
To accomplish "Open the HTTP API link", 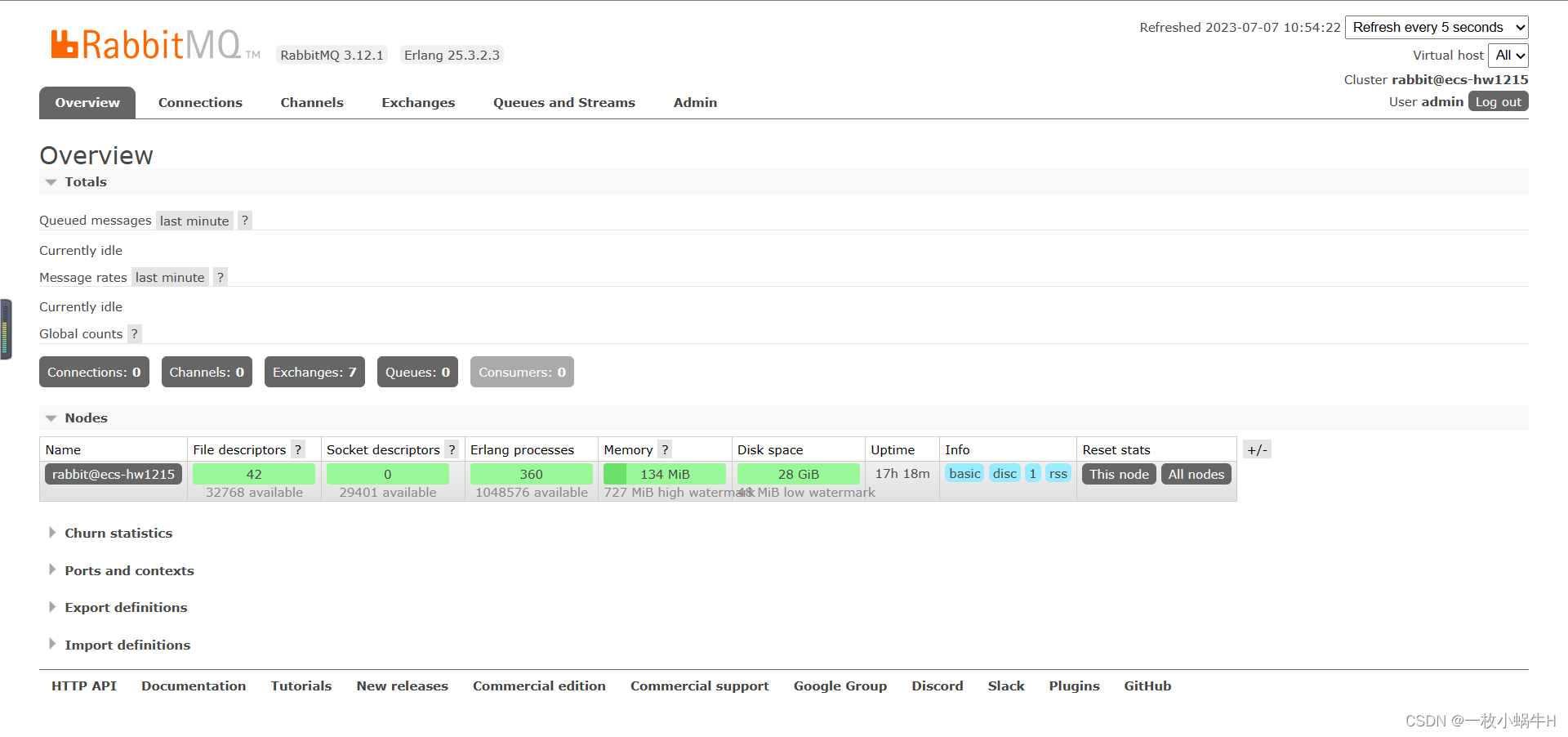I will (84, 686).
